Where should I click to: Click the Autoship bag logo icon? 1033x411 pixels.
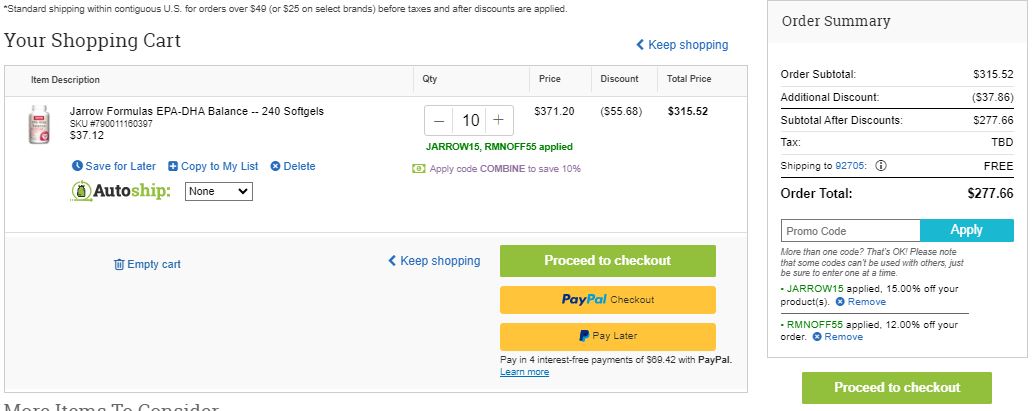click(81, 191)
